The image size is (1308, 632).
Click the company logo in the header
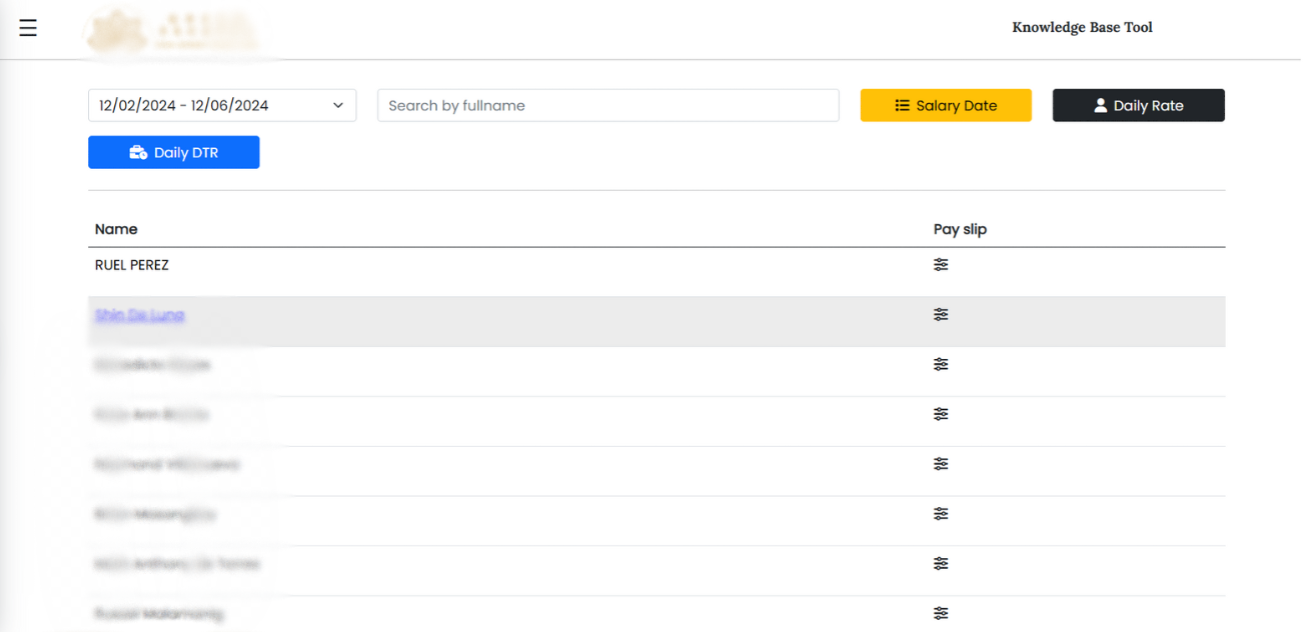click(x=172, y=30)
